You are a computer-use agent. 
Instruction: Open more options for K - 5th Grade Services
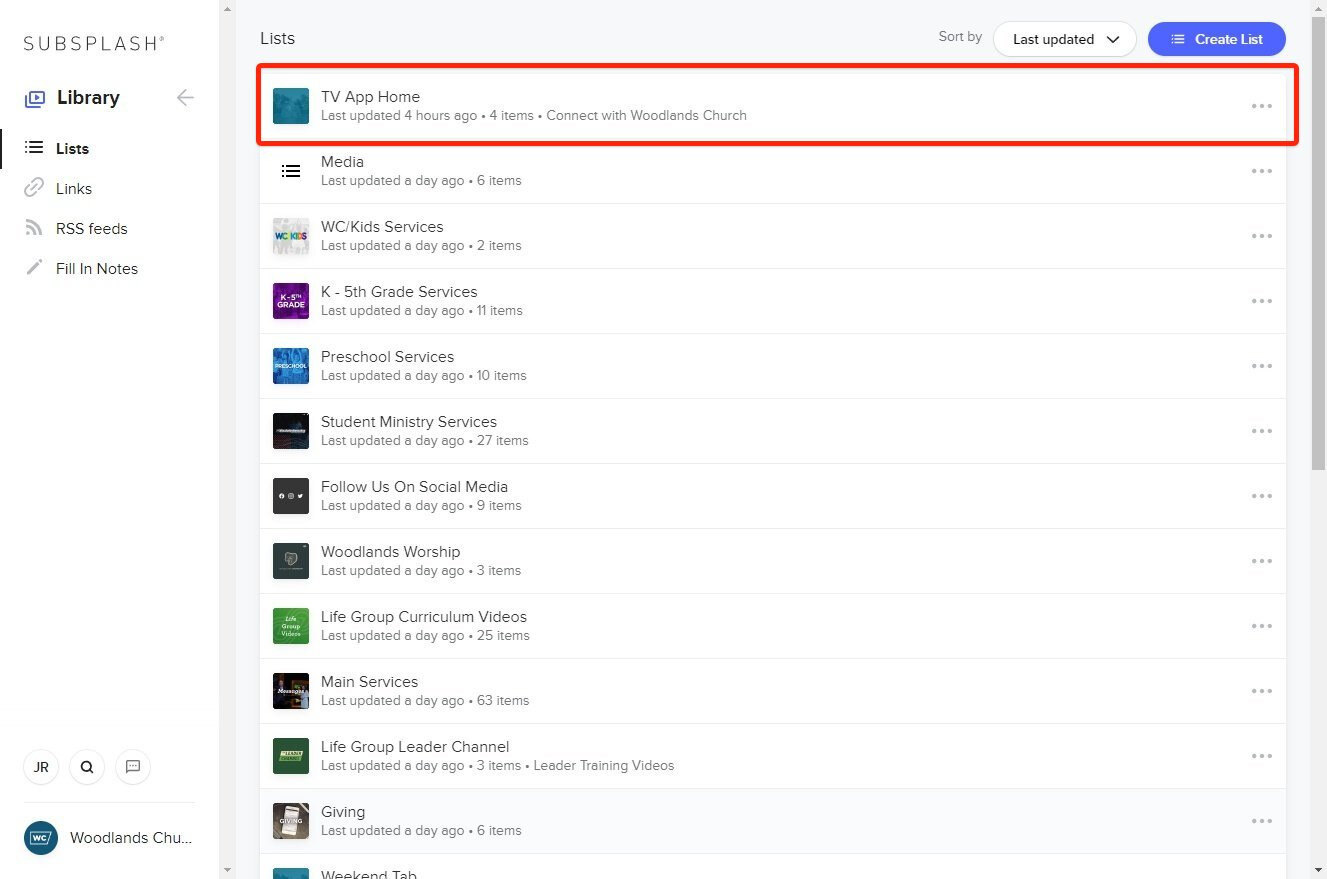(x=1262, y=301)
